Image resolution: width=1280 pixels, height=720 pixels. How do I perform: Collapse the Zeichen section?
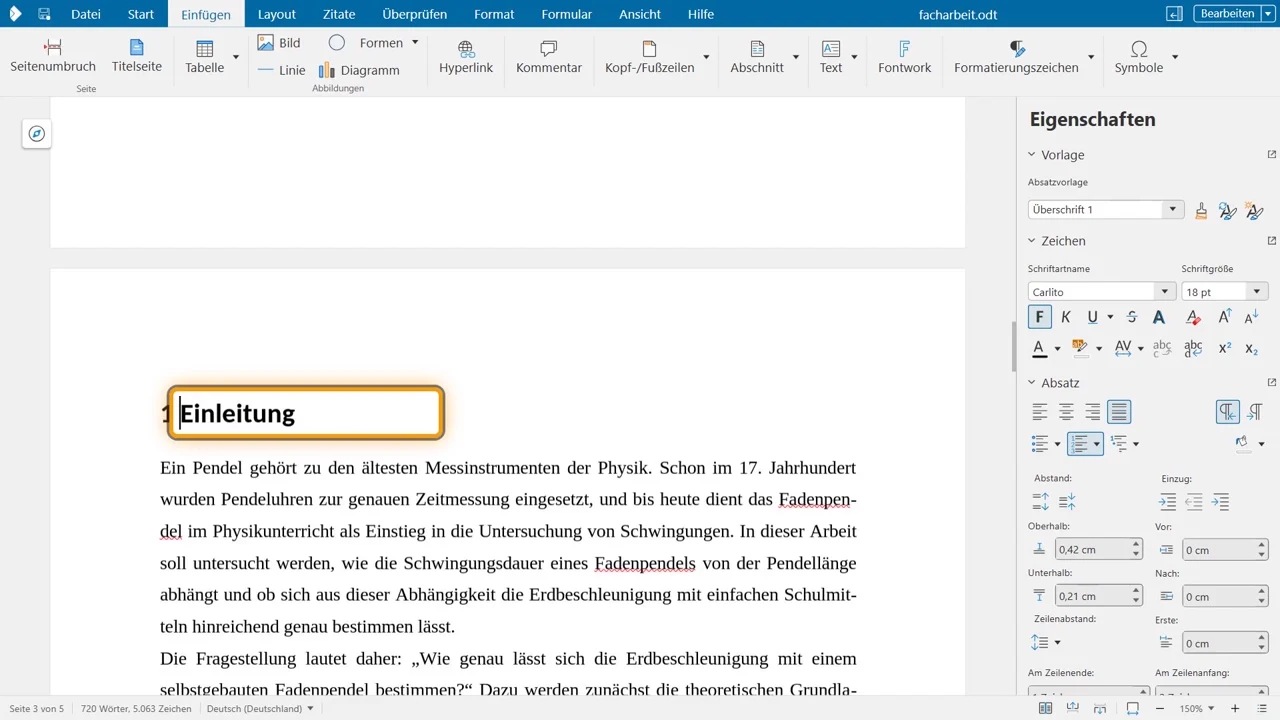[1032, 241]
